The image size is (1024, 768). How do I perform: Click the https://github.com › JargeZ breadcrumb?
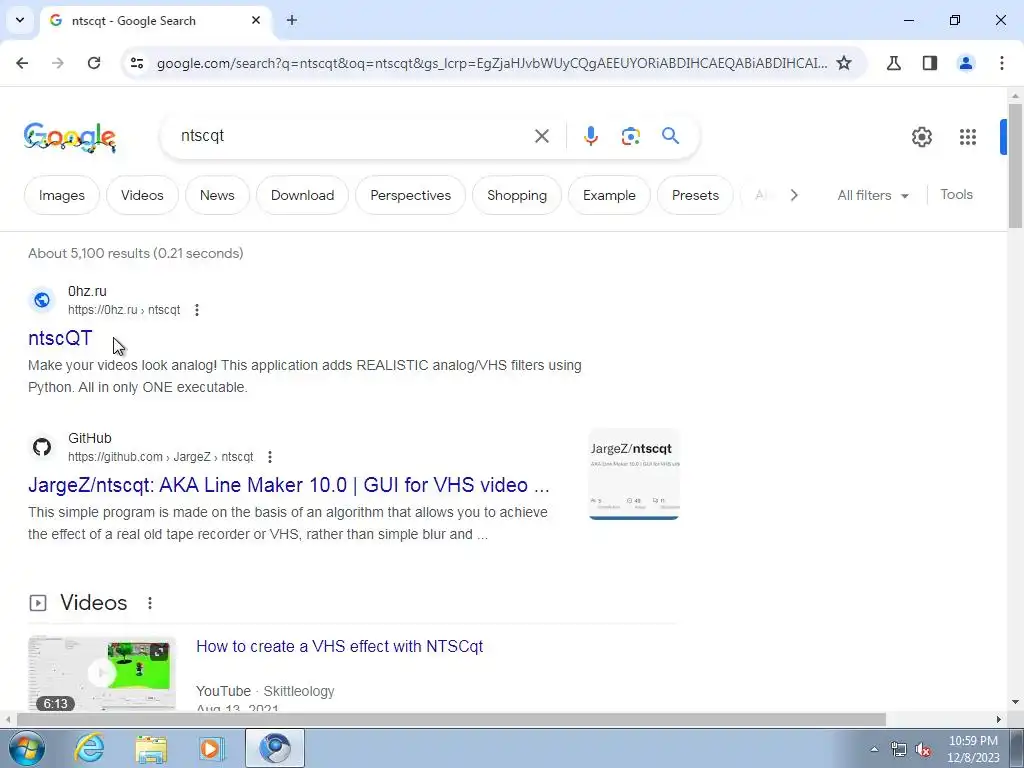[161, 457]
